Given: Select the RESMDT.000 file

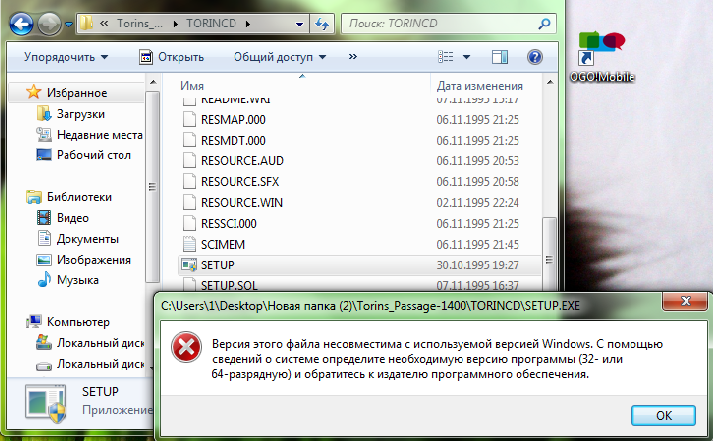Looking at the screenshot, I should pyautogui.click(x=233, y=140).
